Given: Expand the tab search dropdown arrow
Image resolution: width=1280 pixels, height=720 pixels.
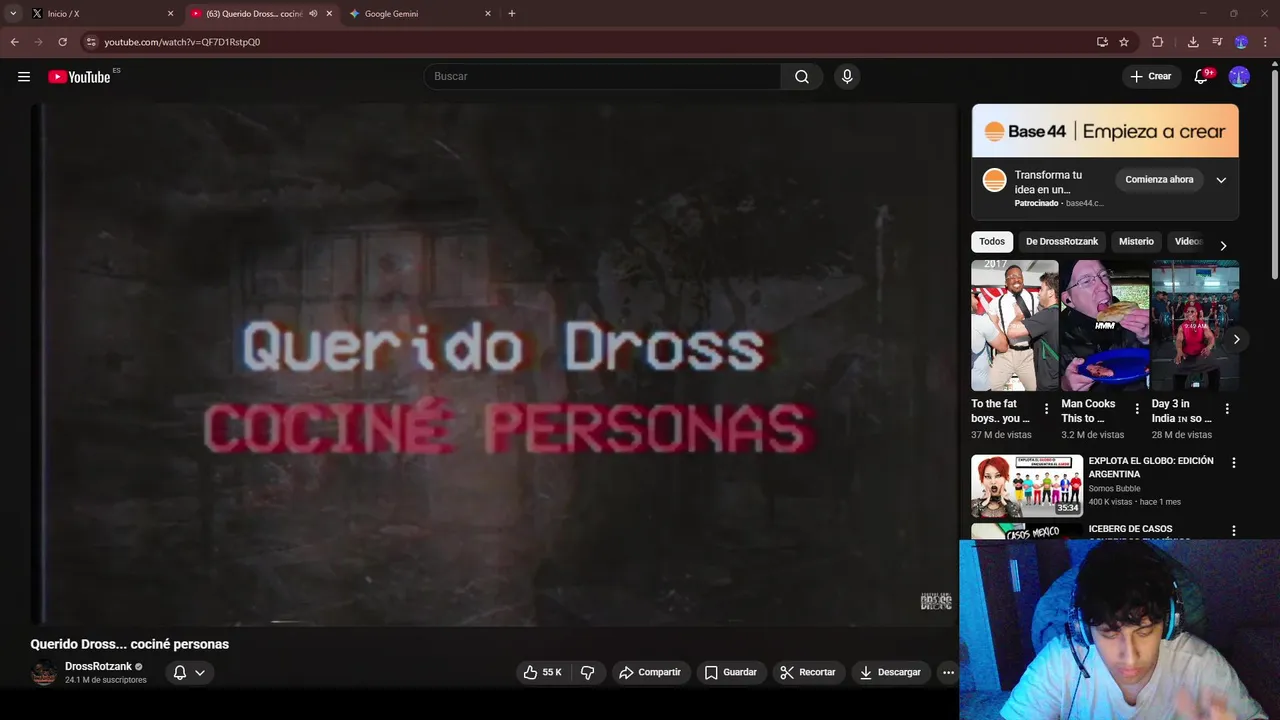Looking at the screenshot, I should click(x=13, y=14).
